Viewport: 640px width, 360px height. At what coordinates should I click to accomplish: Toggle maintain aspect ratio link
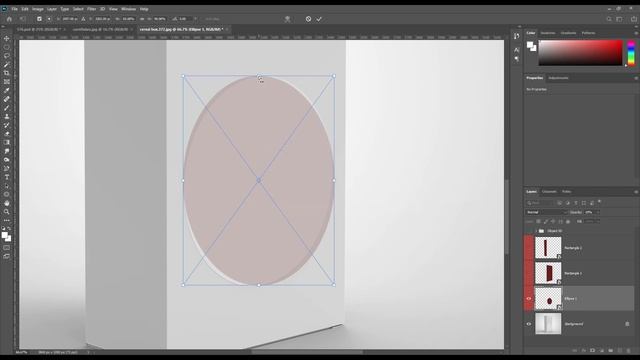click(x=142, y=19)
